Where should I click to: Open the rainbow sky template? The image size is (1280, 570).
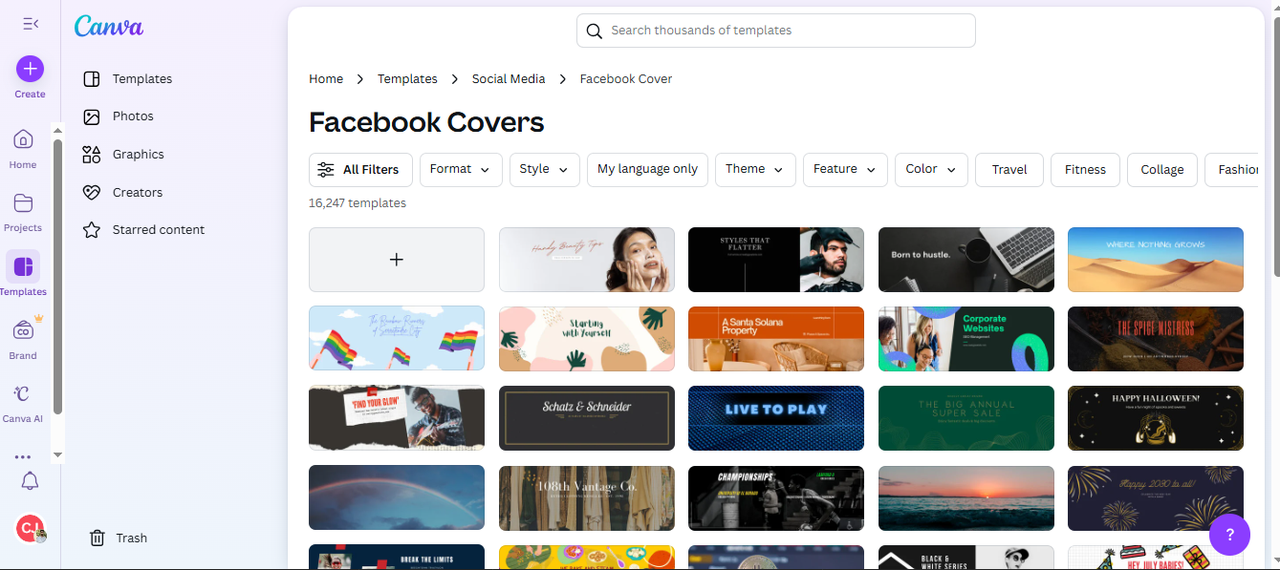[x=397, y=498]
